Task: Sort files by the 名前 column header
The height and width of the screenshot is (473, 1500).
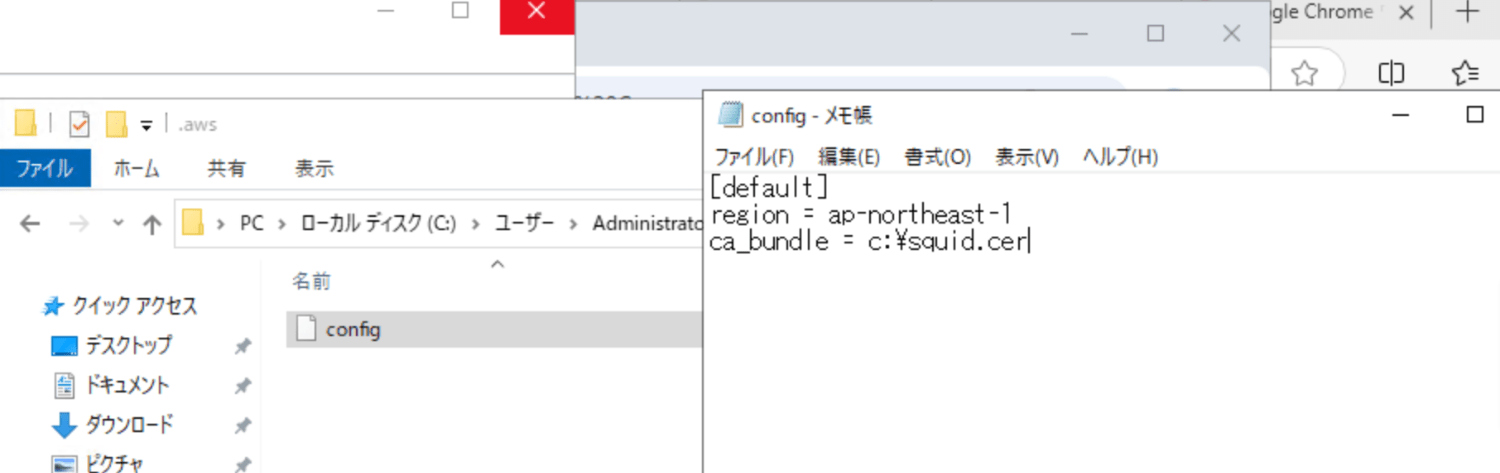Action: pos(311,282)
